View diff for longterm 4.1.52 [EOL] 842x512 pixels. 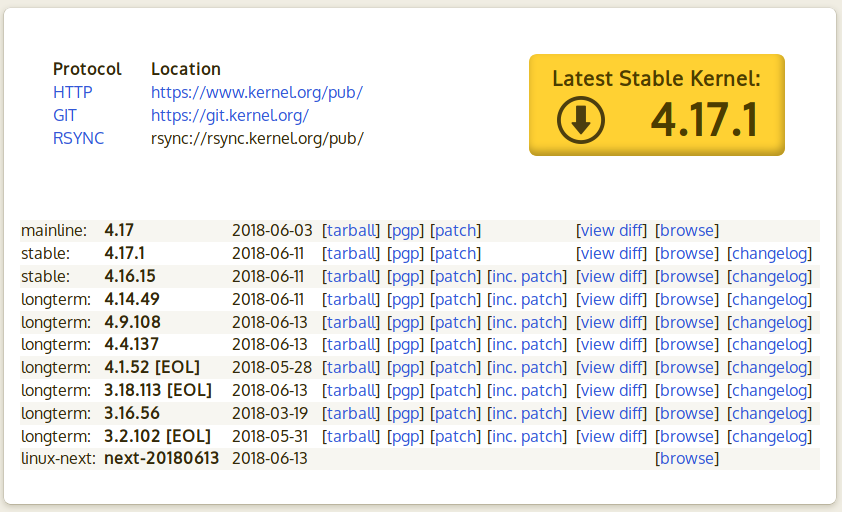click(x=612, y=367)
